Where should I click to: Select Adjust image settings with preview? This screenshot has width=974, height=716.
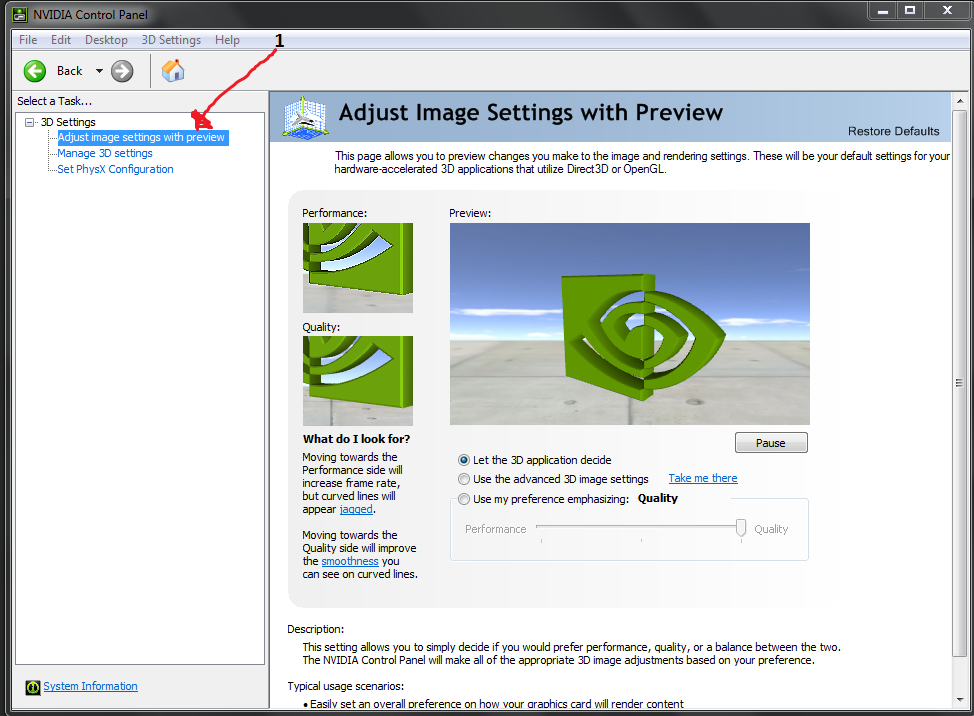click(x=142, y=137)
